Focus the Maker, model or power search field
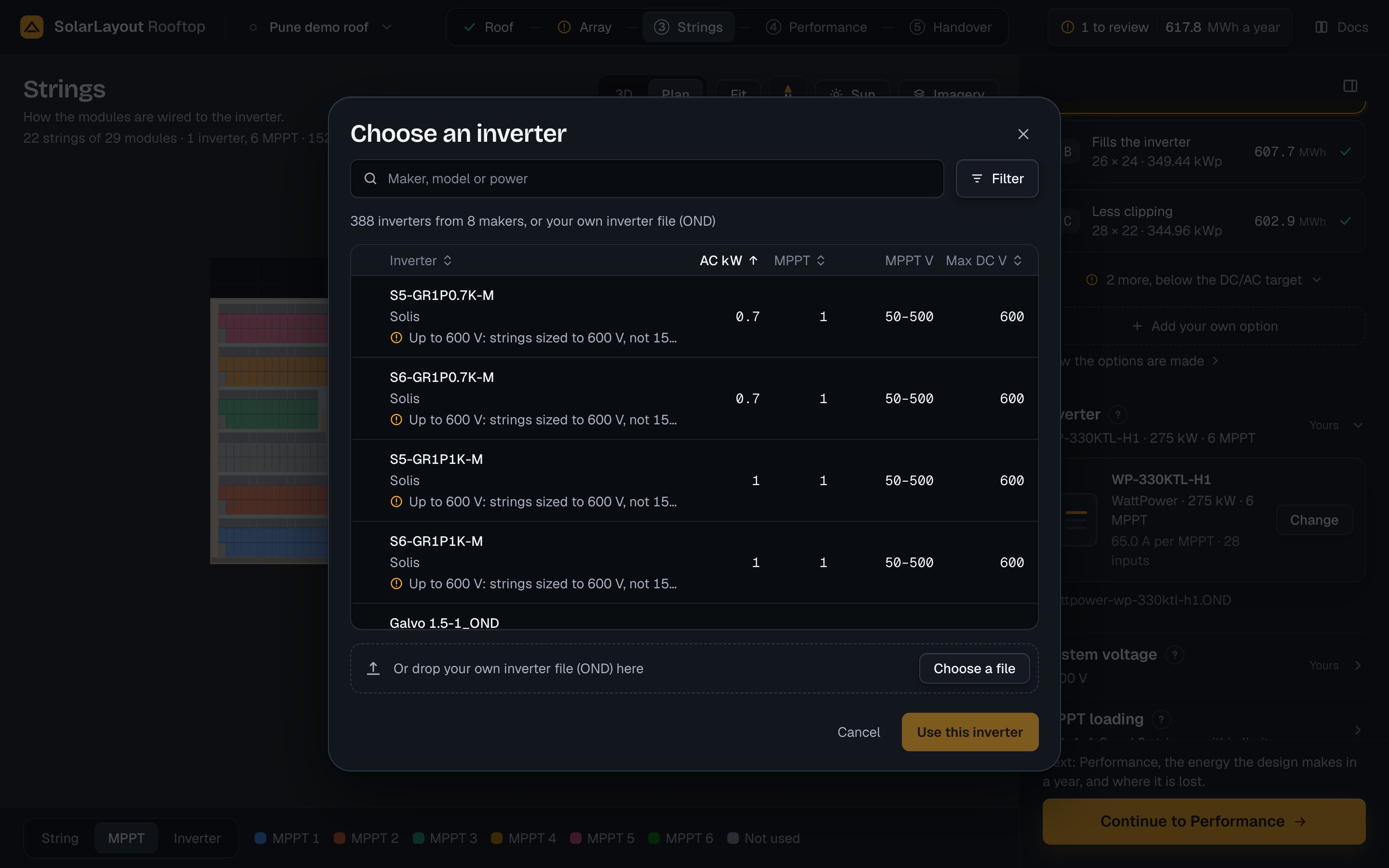The image size is (1389, 868). coord(647,178)
